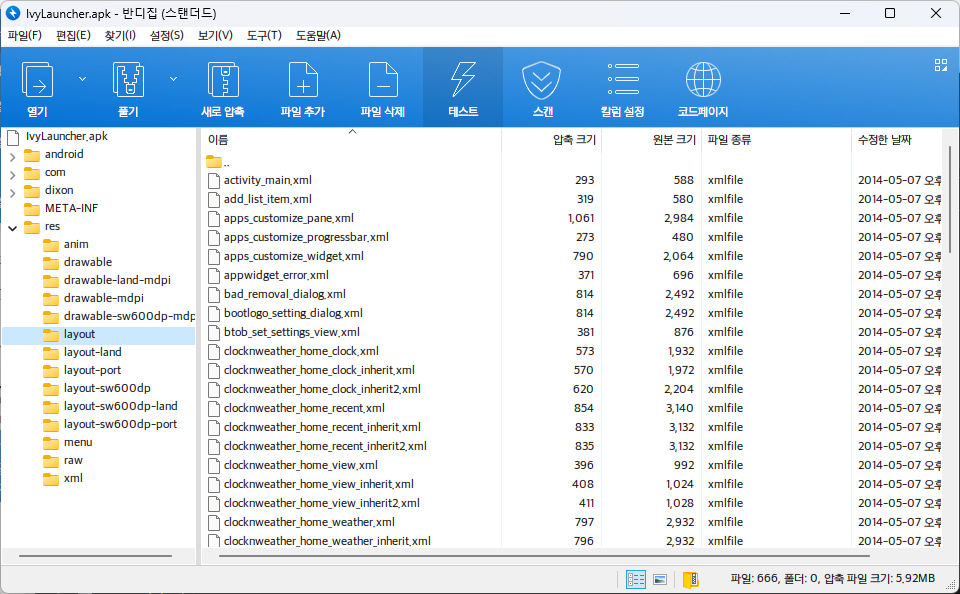The width and height of the screenshot is (960, 594).
Task: Click the toolbar layout icon at top right
Action: pyautogui.click(x=941, y=66)
